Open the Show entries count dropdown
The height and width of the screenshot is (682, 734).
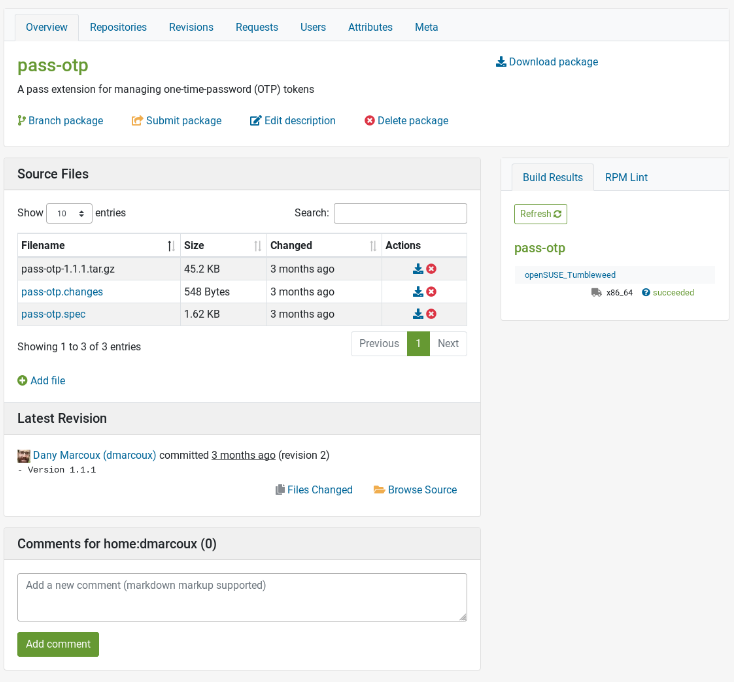69,213
